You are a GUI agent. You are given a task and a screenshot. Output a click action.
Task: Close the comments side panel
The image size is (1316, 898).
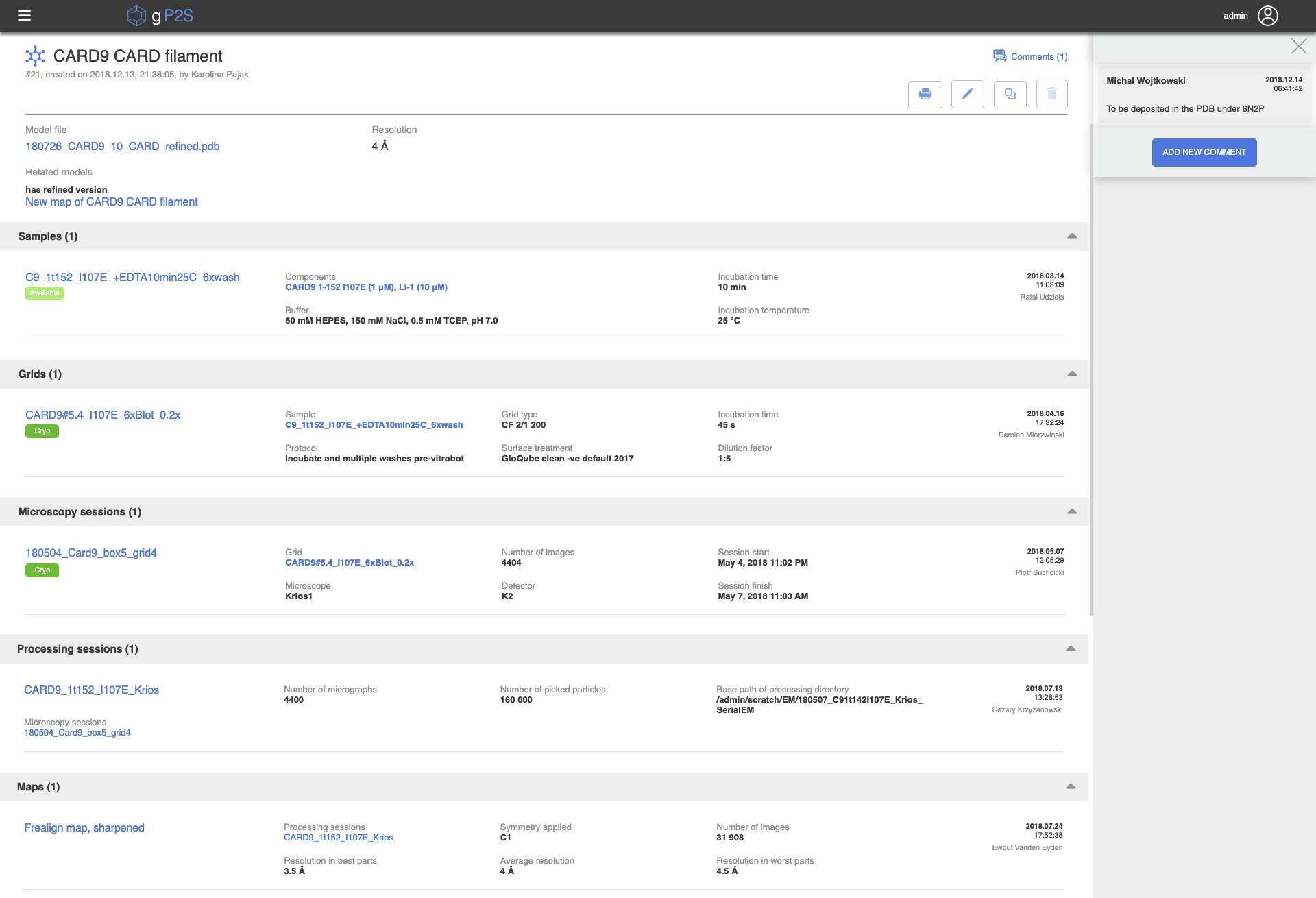[1298, 47]
